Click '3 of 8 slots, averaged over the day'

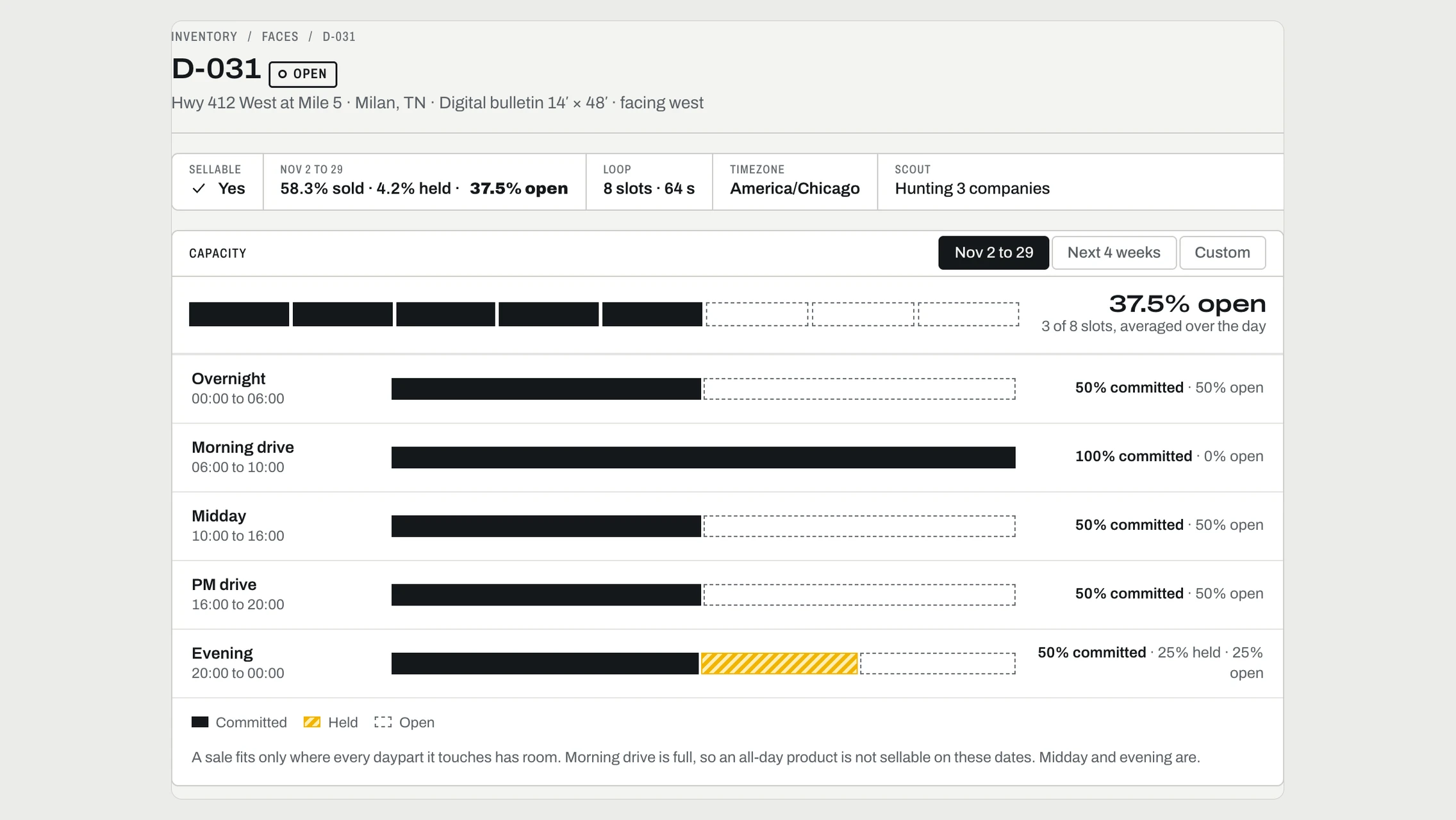pyautogui.click(x=1153, y=326)
